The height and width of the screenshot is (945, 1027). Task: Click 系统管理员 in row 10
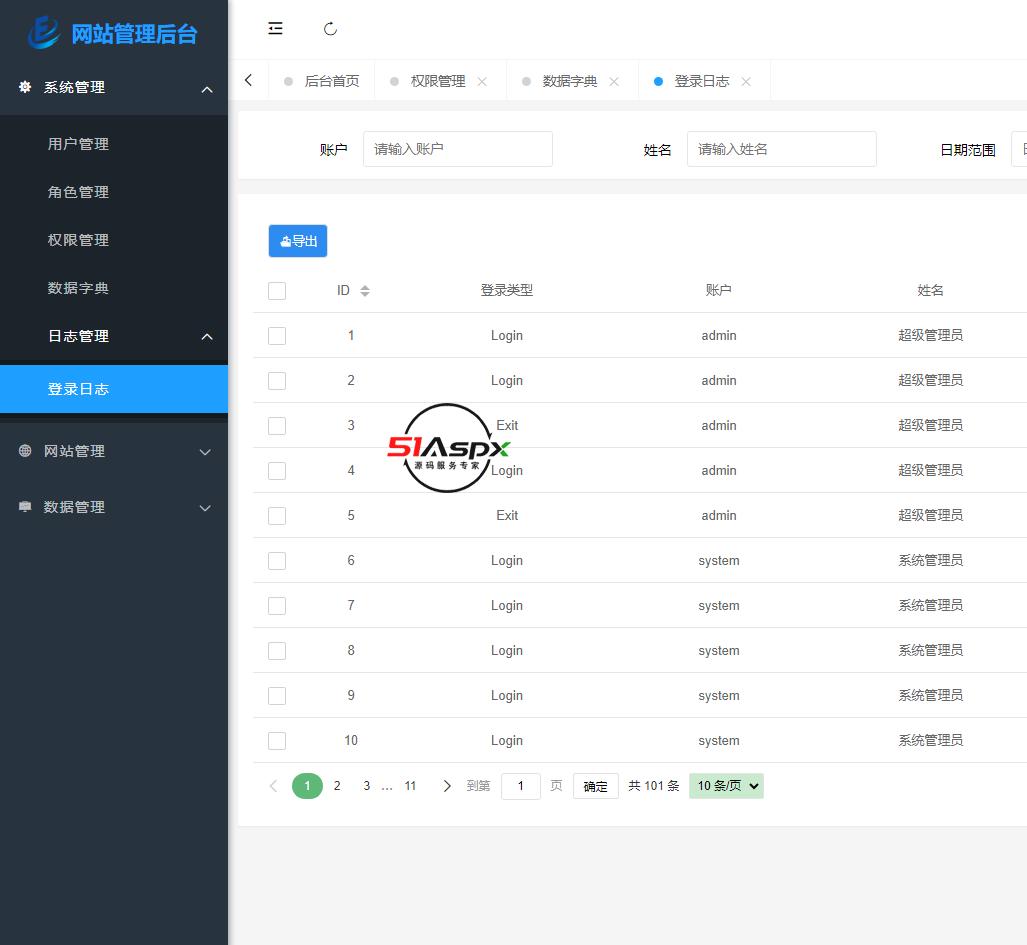coord(930,740)
